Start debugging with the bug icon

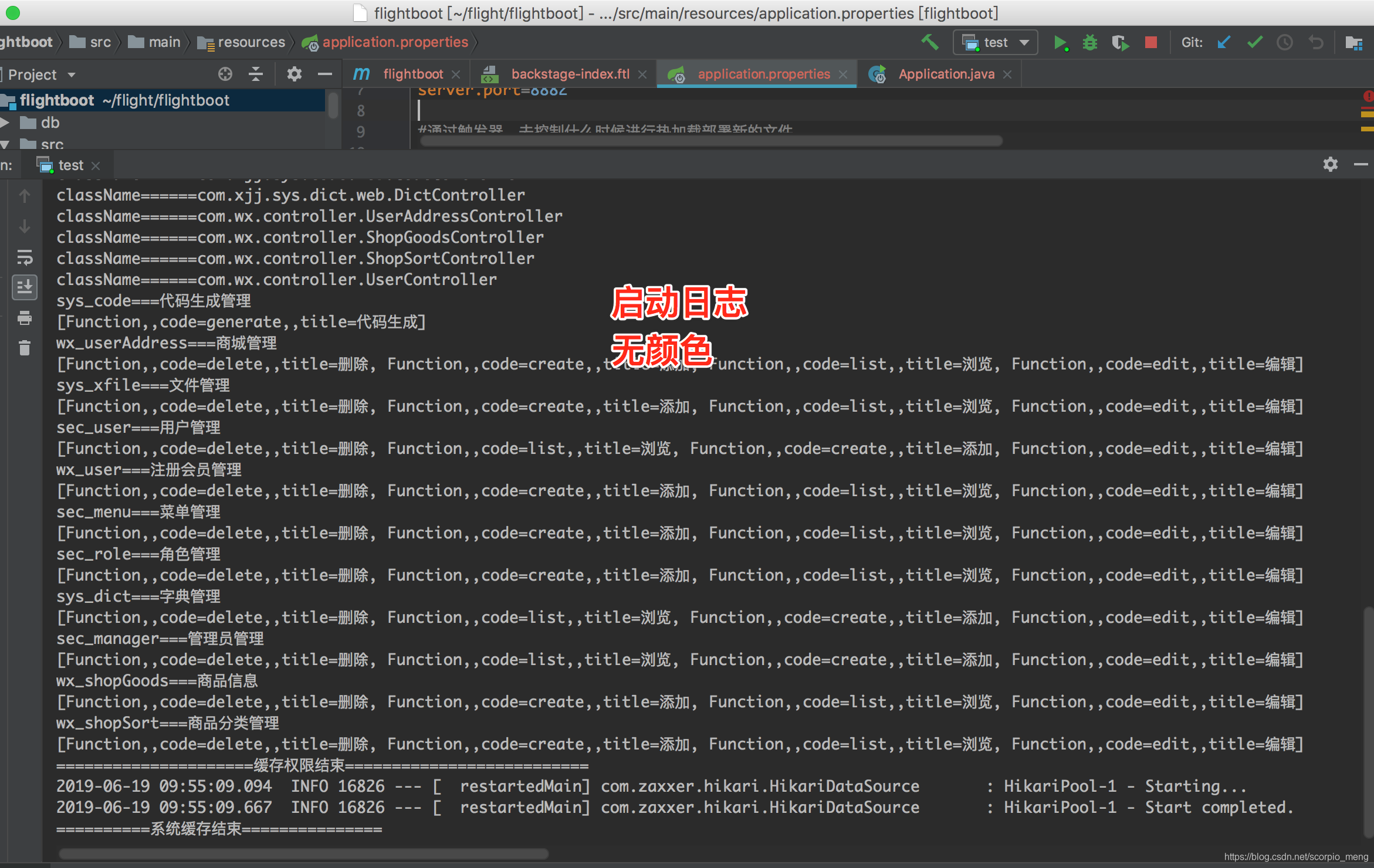tap(1090, 43)
